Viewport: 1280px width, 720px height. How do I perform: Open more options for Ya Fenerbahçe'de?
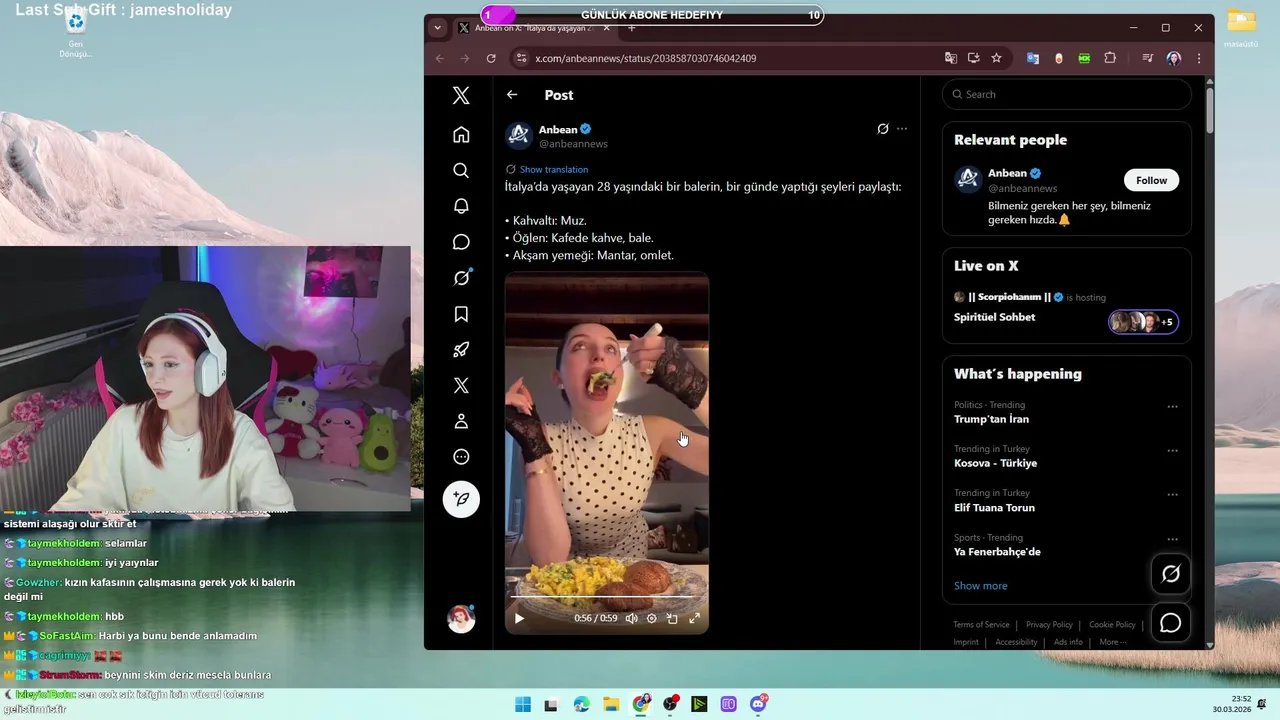coord(1172,540)
